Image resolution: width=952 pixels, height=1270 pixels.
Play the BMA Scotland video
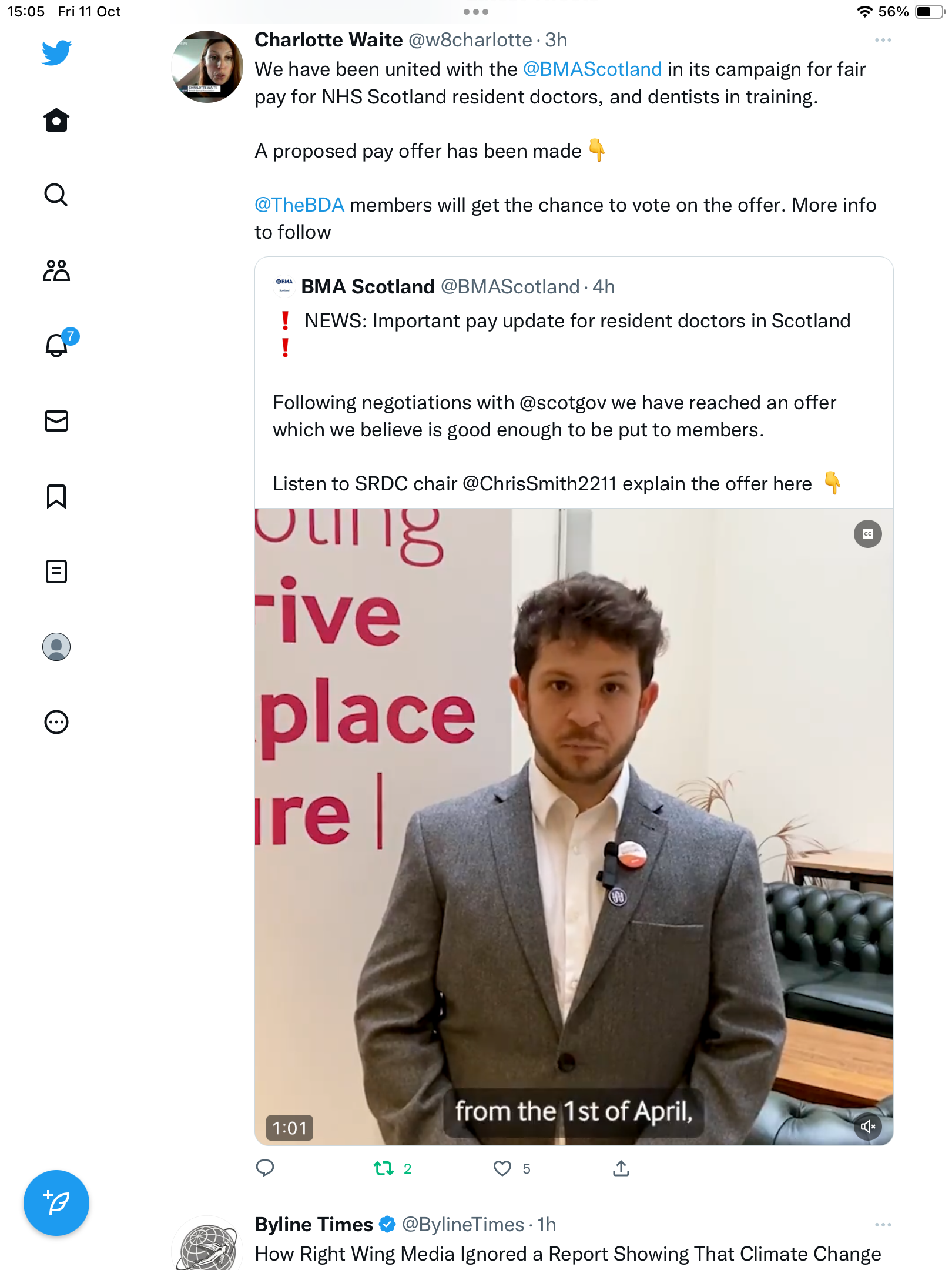pos(574,827)
